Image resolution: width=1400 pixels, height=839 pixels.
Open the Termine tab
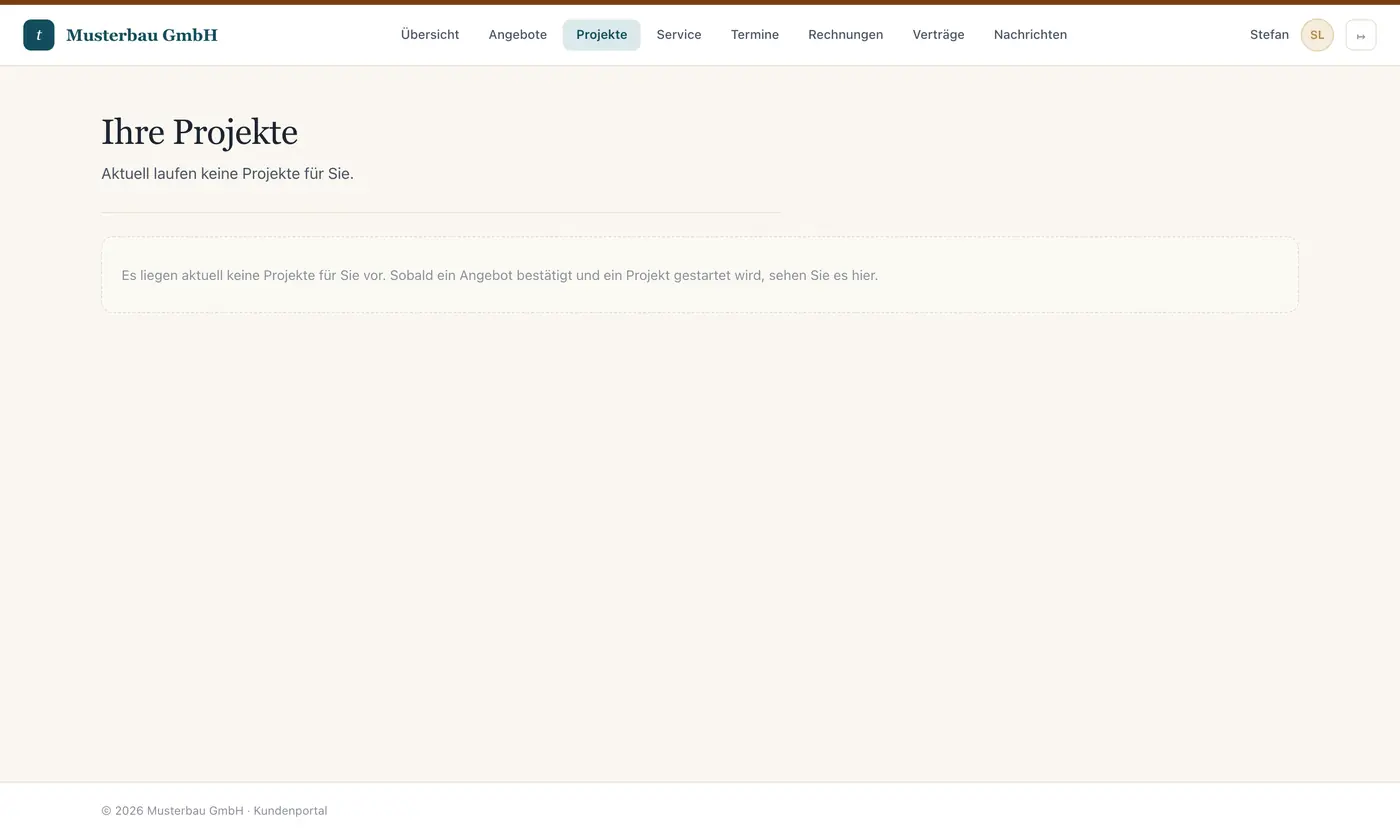[755, 35]
